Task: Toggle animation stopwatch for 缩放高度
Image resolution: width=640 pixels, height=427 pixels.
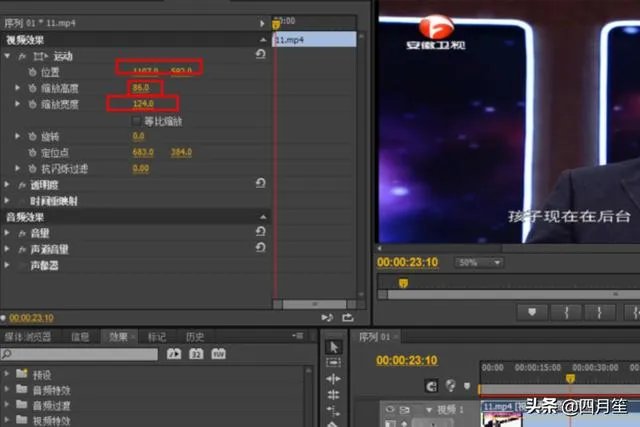Action: point(33,88)
